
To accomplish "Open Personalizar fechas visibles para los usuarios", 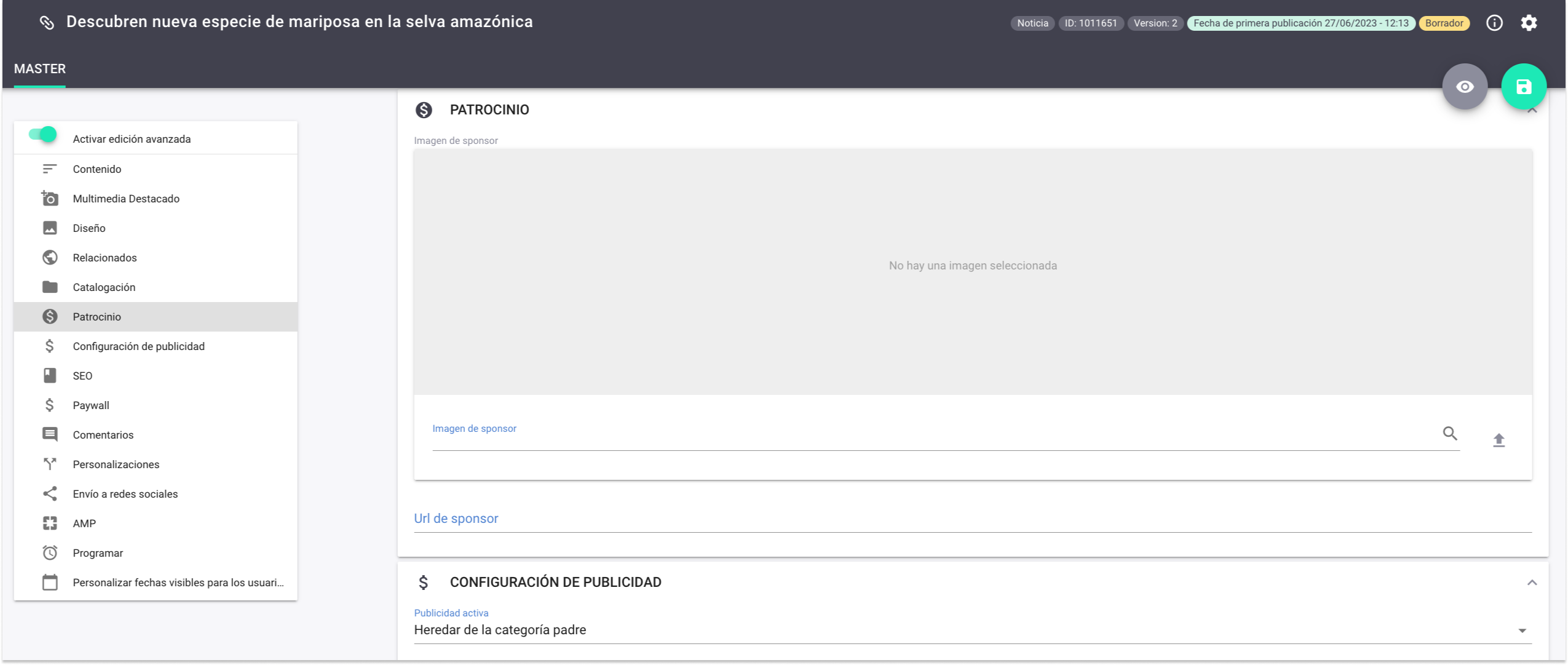I will point(156,582).
